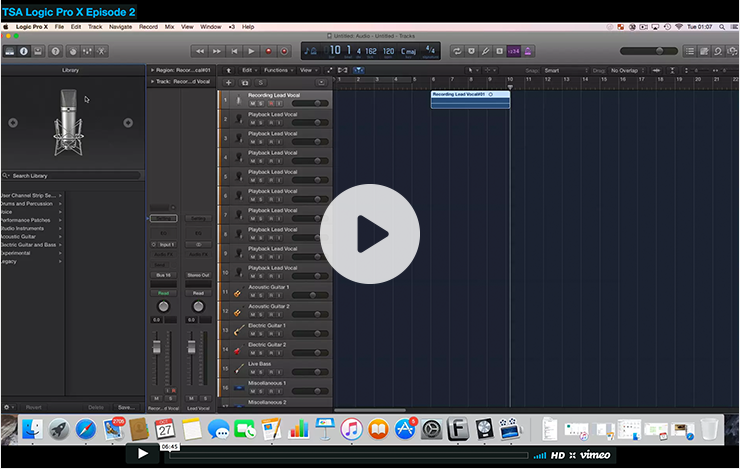
Task: Solo the Acoustic Guitar 1 track
Action: [x=261, y=295]
